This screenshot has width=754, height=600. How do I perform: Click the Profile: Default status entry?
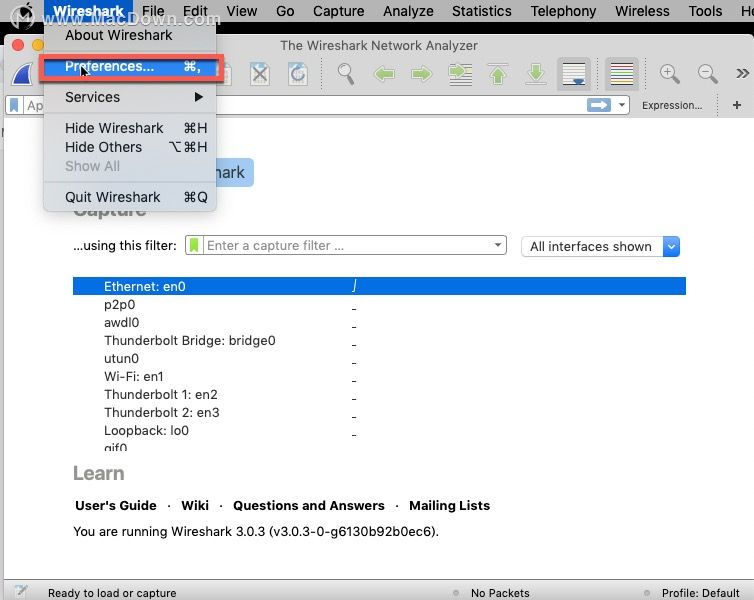point(700,593)
